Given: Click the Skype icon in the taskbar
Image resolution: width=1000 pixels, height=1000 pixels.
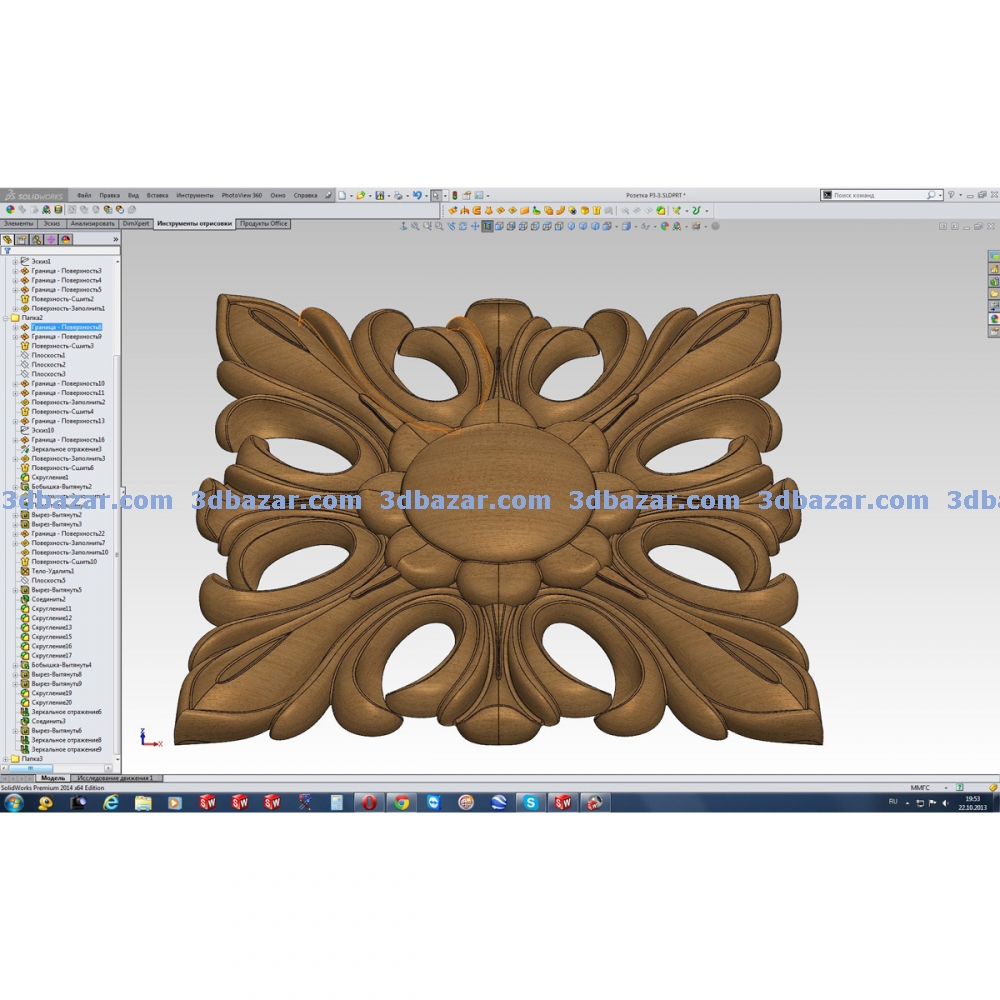Looking at the screenshot, I should tap(530, 802).
